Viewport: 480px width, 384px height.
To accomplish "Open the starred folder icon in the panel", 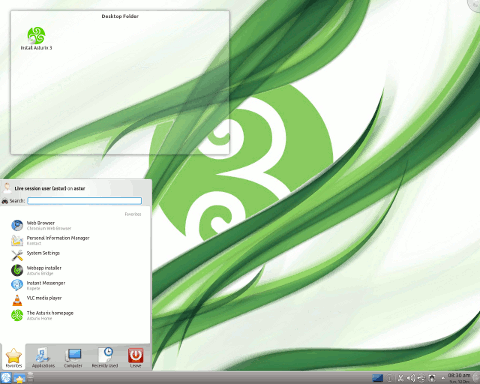I will click(x=19, y=379).
